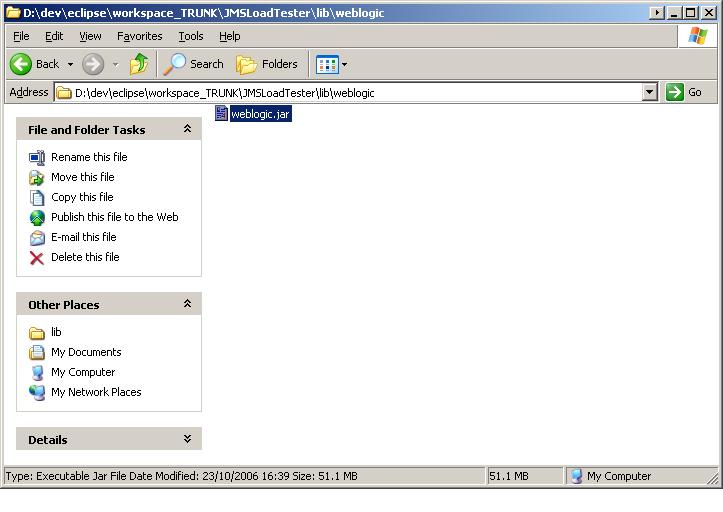723x512 pixels.
Task: Toggle the Folders pane
Action: coord(267,64)
